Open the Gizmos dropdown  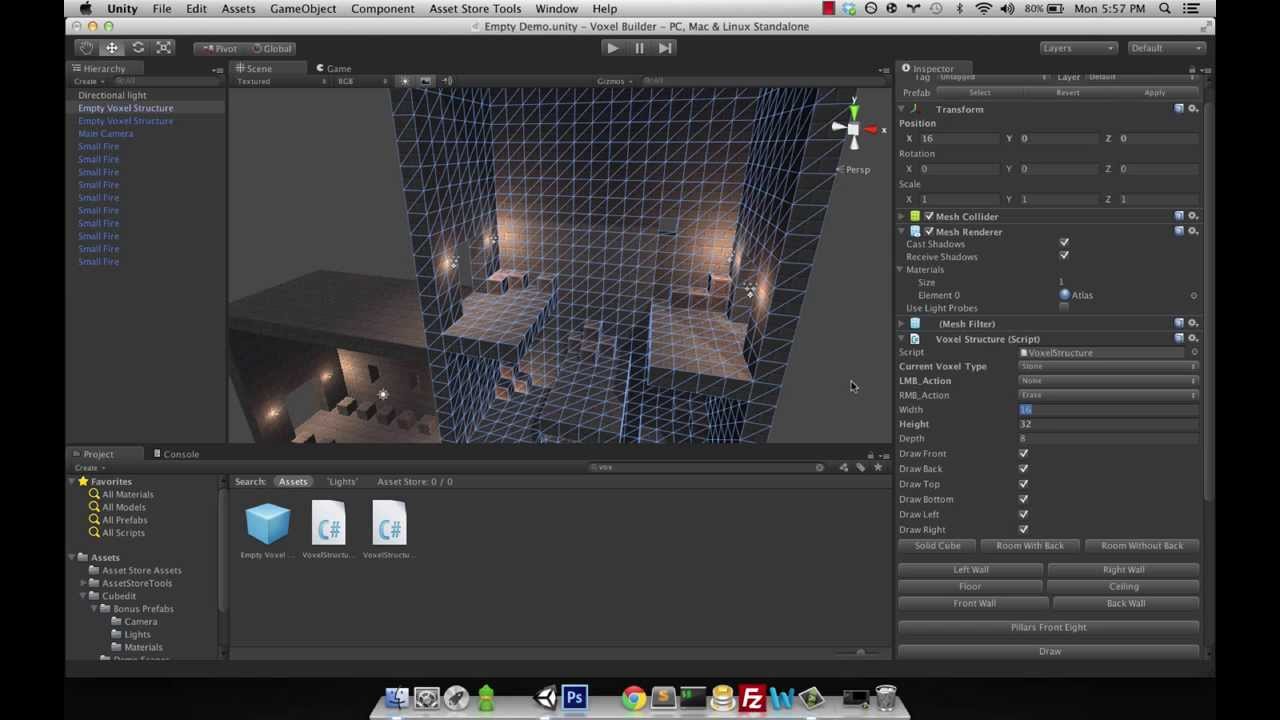(615, 81)
